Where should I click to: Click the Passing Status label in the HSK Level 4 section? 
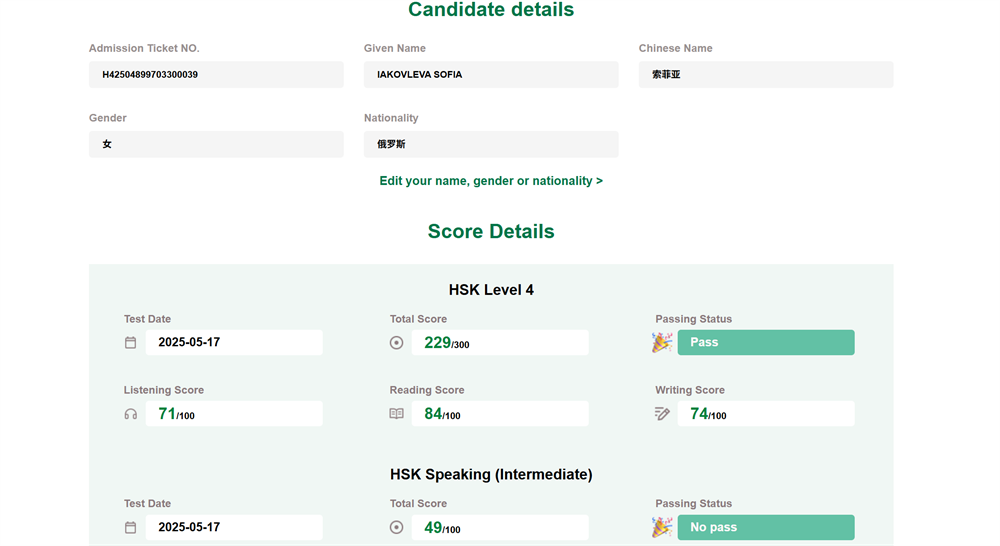point(694,319)
